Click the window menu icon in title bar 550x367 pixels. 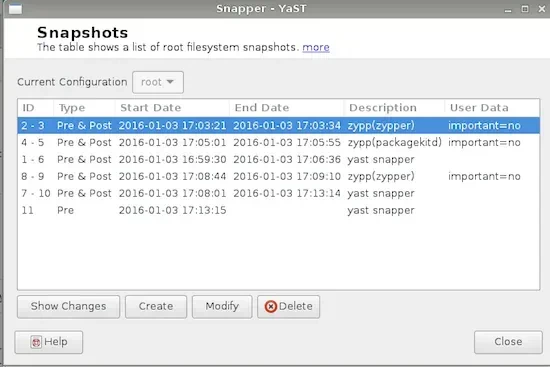pos(15,9)
